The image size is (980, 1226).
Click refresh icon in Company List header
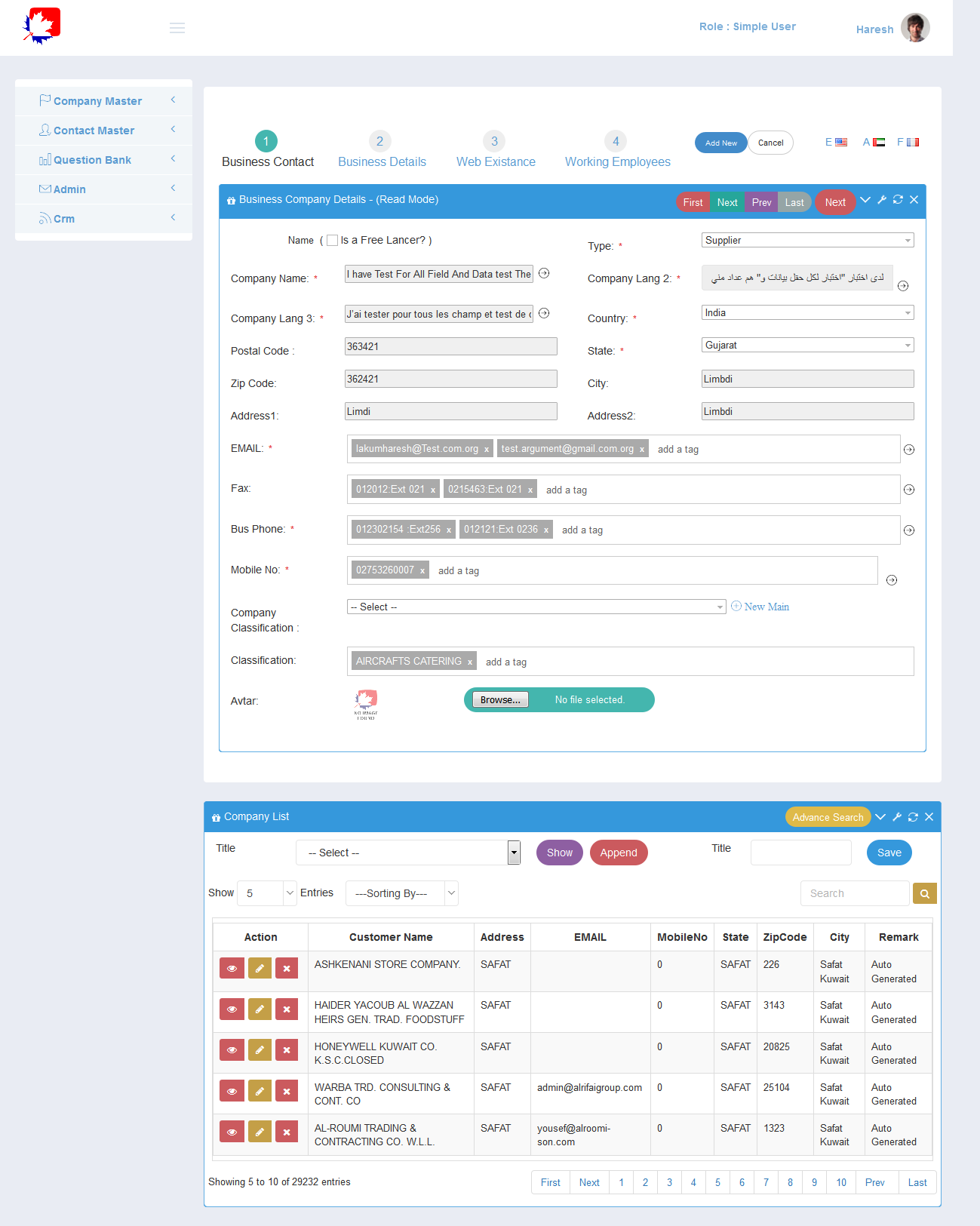(x=913, y=817)
